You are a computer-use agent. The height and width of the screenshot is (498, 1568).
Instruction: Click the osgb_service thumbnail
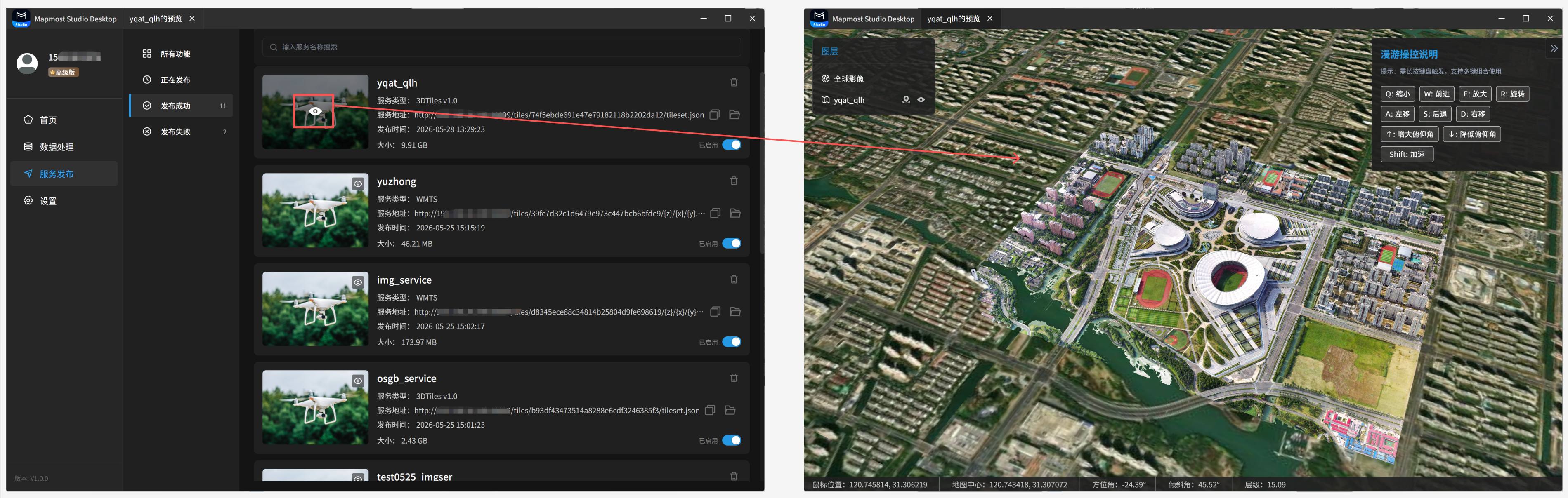point(315,407)
